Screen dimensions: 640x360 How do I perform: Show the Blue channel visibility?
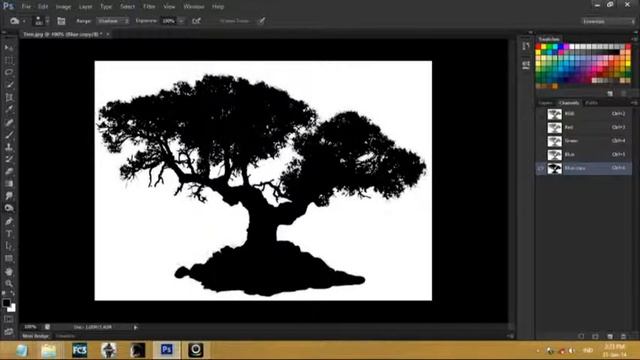(541, 155)
